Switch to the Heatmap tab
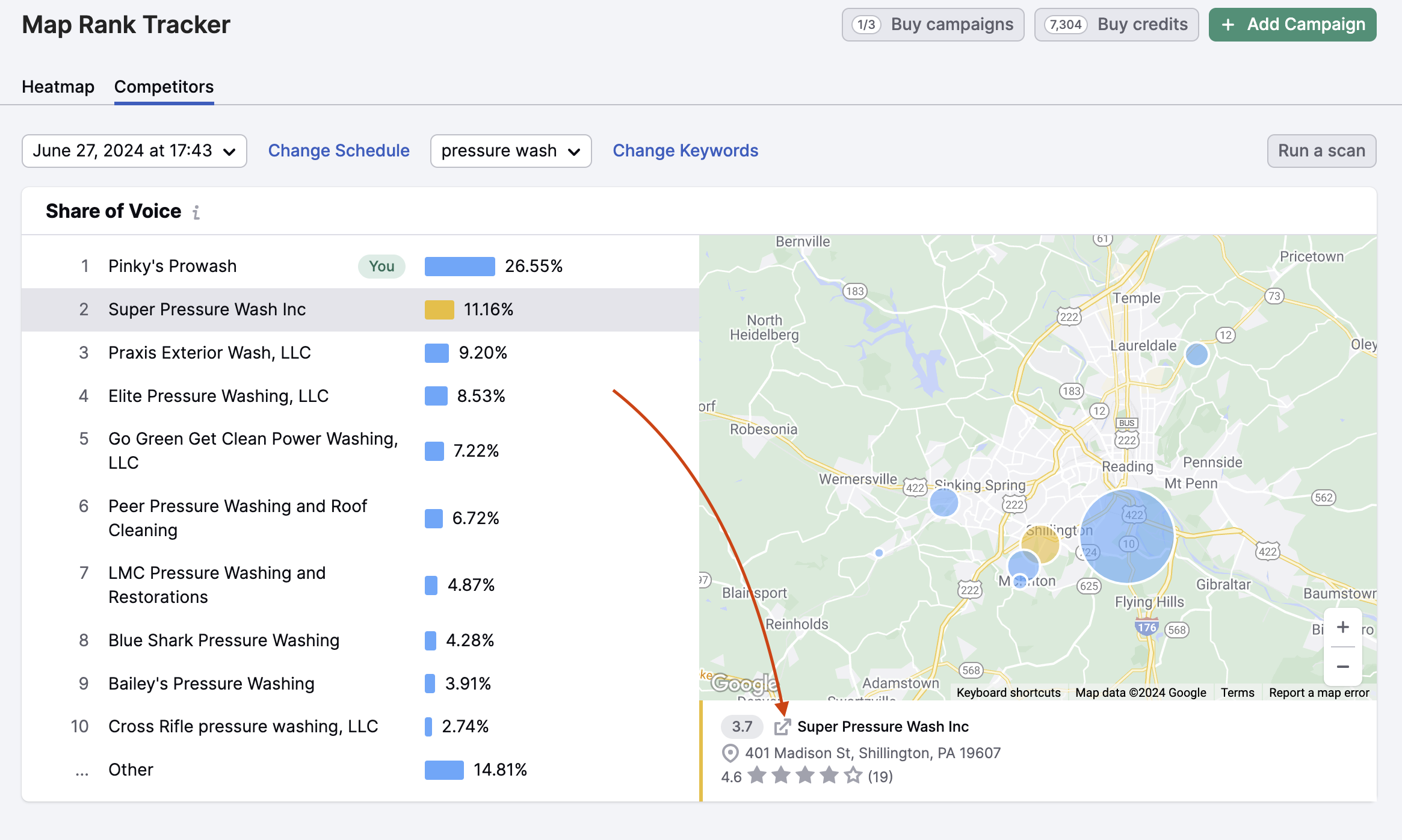The width and height of the screenshot is (1402, 840). click(58, 87)
